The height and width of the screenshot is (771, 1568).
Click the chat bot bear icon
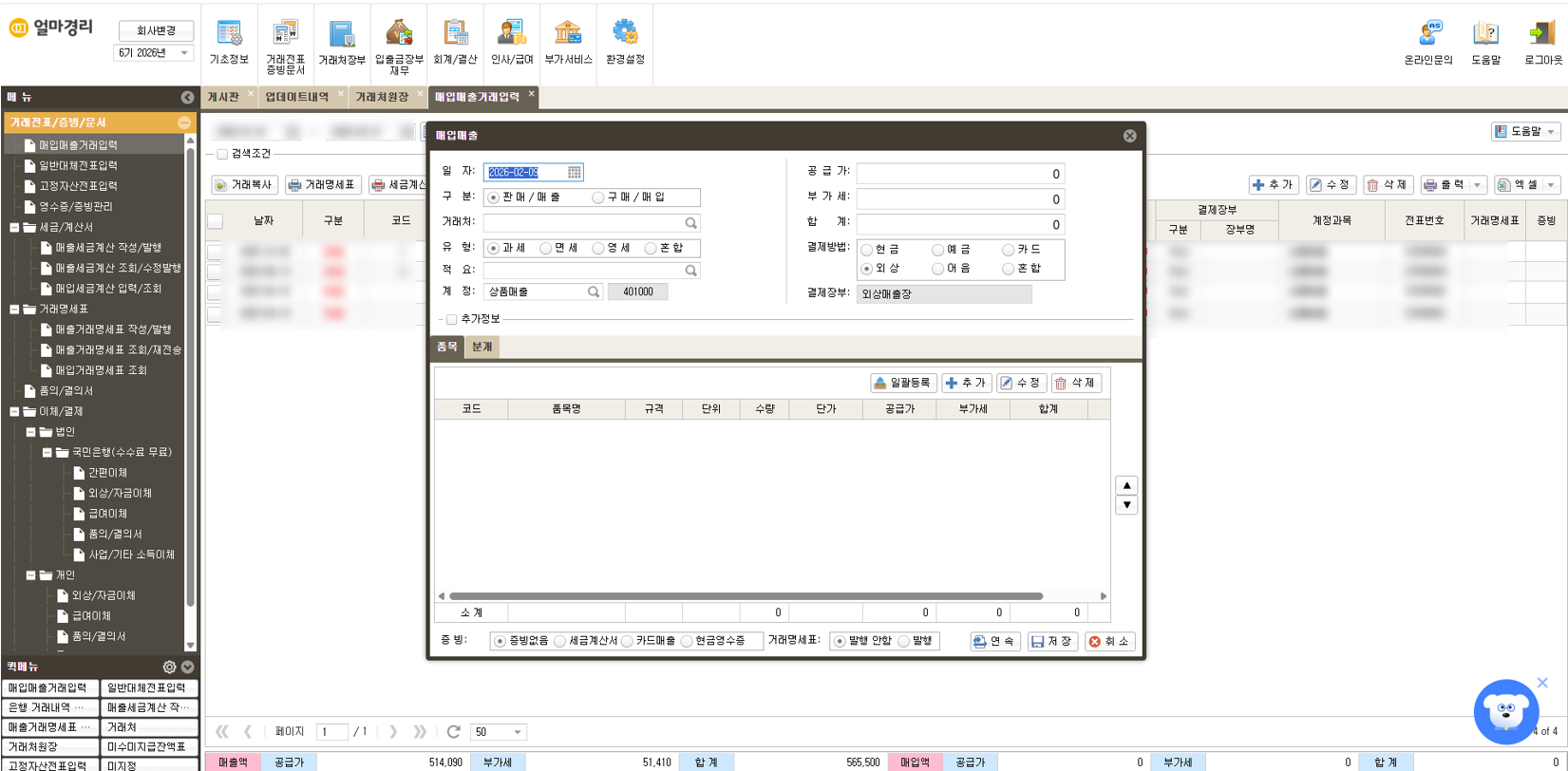(x=1505, y=712)
